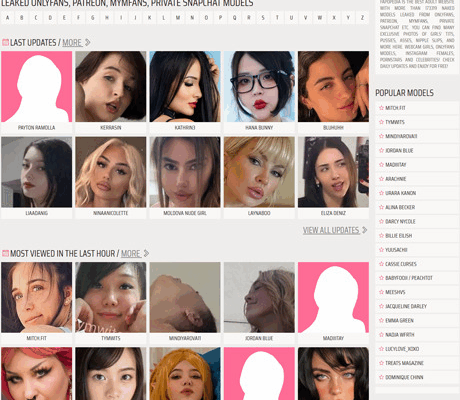Select letter A in the alphabet bar

8,18
